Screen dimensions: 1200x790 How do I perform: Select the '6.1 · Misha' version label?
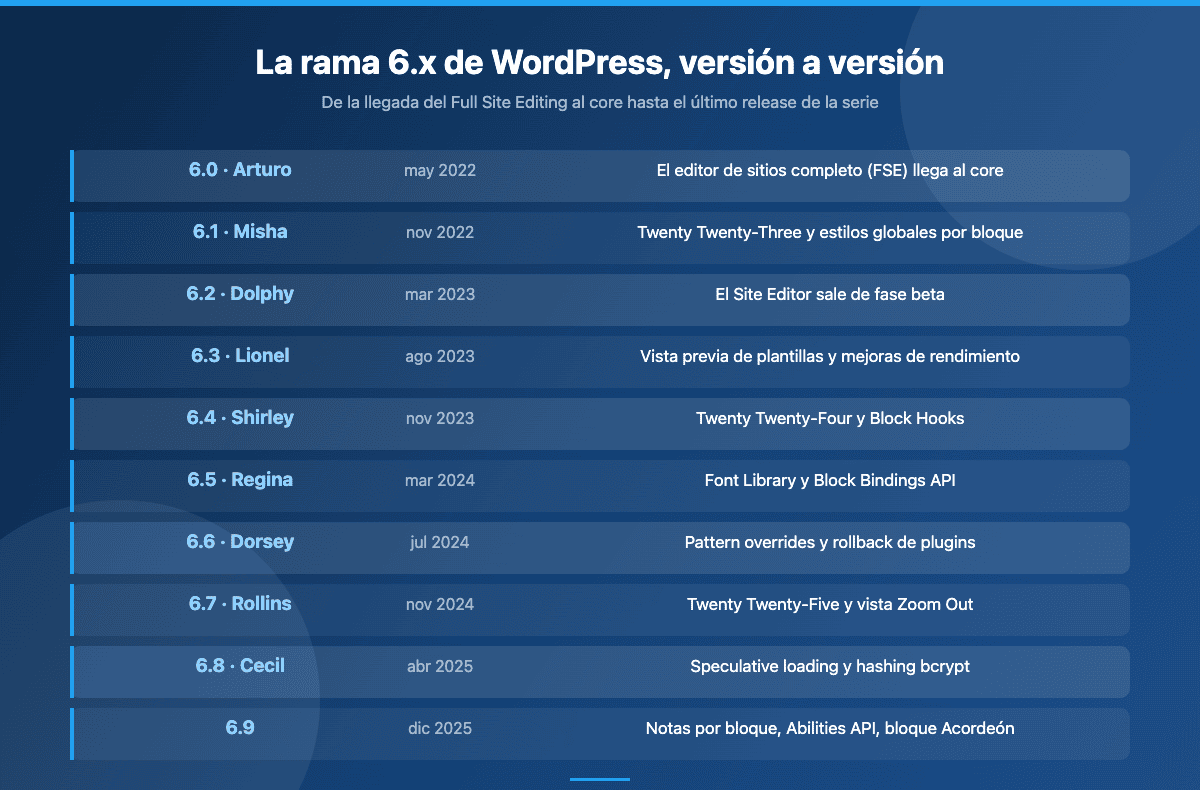(x=240, y=232)
